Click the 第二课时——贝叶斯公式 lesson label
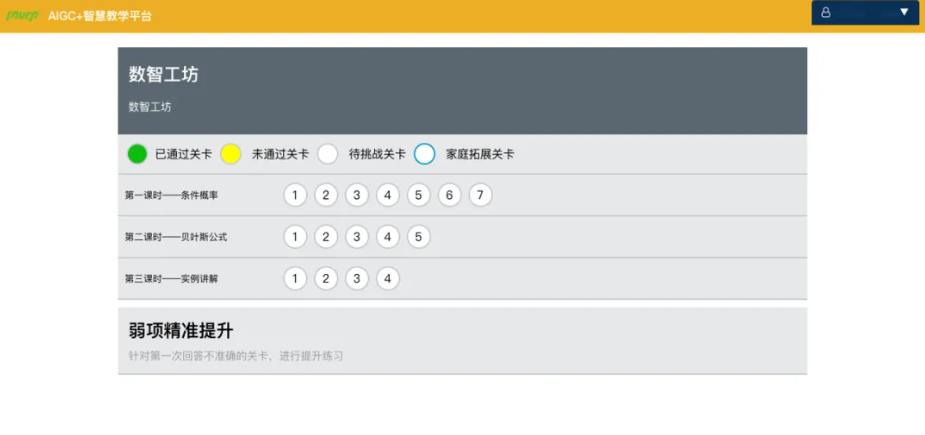The height and width of the screenshot is (435, 925). 176,237
